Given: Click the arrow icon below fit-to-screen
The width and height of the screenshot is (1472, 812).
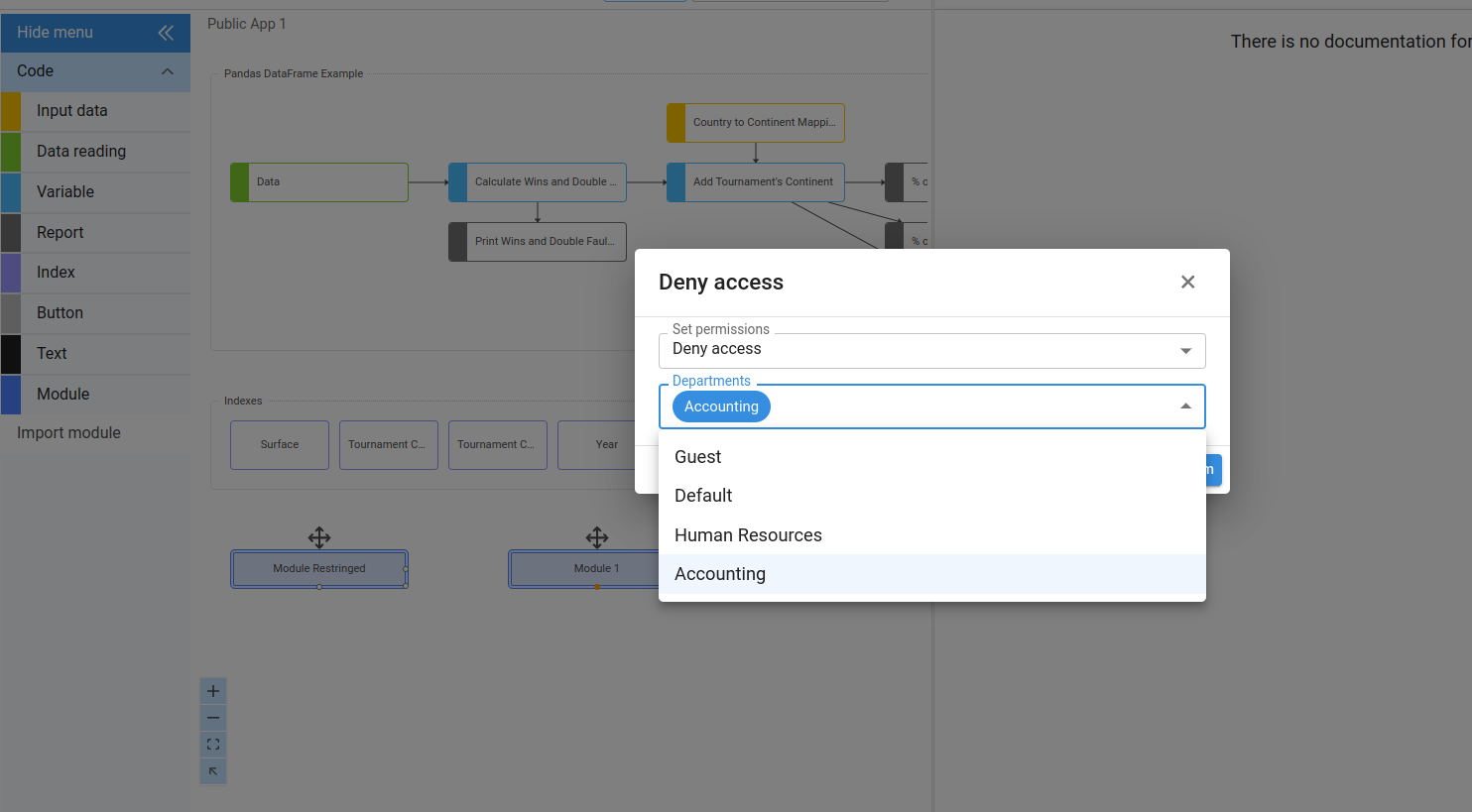Looking at the screenshot, I should tap(213, 771).
